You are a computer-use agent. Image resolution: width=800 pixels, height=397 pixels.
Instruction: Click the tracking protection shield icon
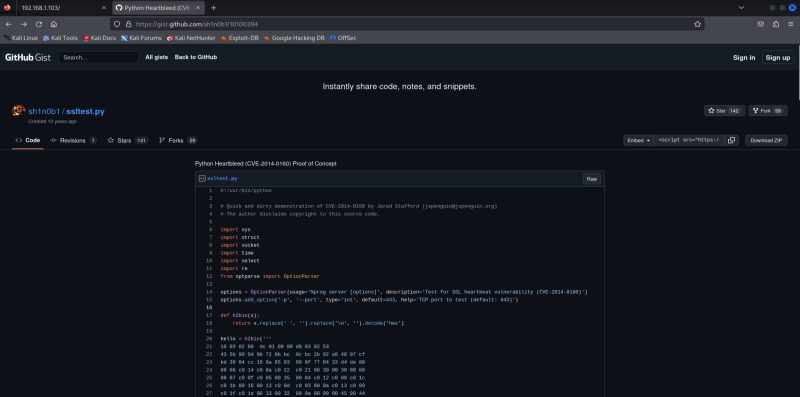pos(117,24)
